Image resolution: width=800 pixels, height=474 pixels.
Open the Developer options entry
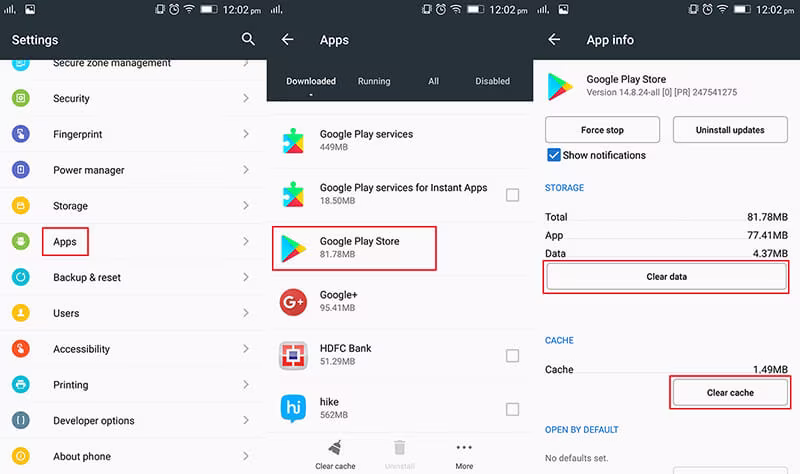(133, 420)
